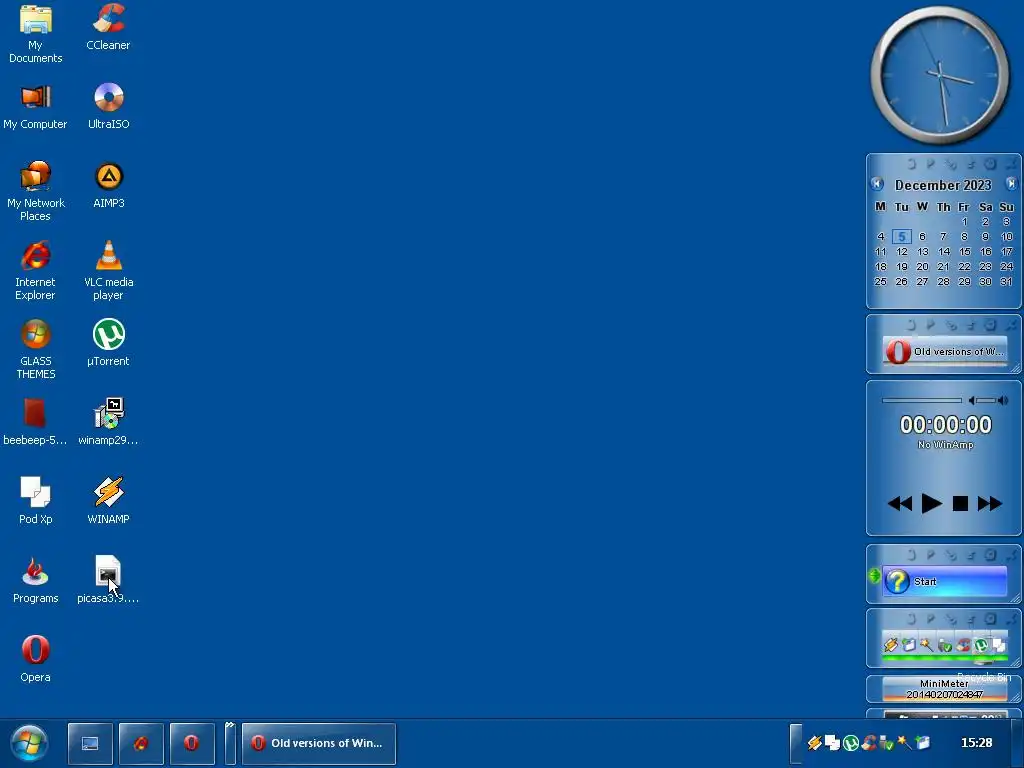1024x768 pixels.
Task: Go to next month in calendar widget
Action: pos(1011,184)
